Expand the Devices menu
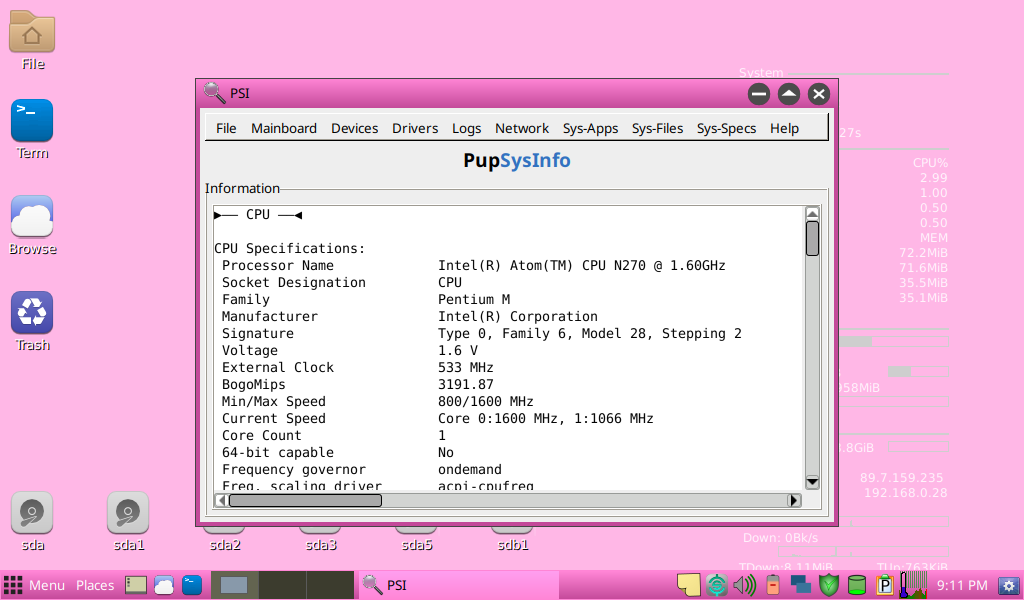 354,128
